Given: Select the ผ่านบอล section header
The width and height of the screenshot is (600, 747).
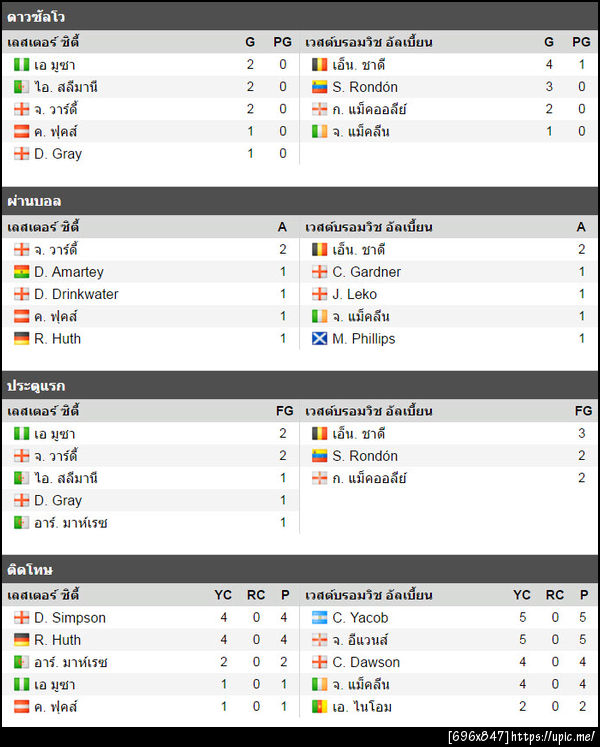Looking at the screenshot, I should click(x=34, y=200).
